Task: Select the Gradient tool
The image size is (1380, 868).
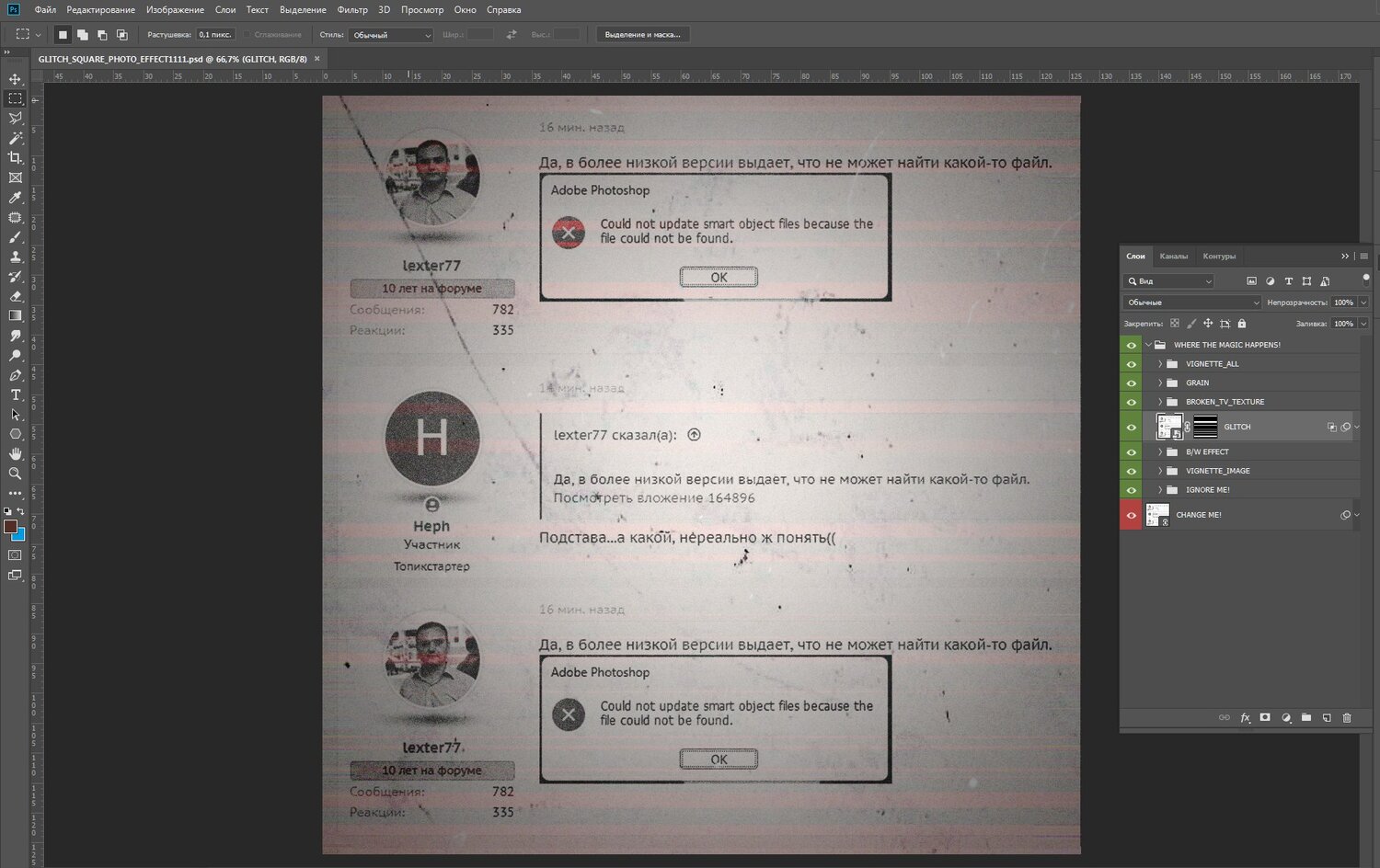Action: [16, 315]
